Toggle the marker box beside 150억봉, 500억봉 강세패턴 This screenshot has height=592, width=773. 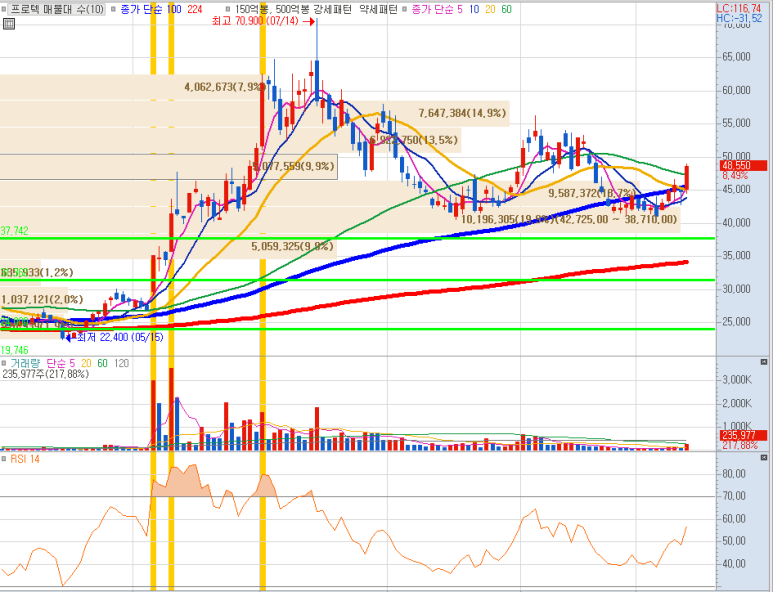tap(227, 9)
